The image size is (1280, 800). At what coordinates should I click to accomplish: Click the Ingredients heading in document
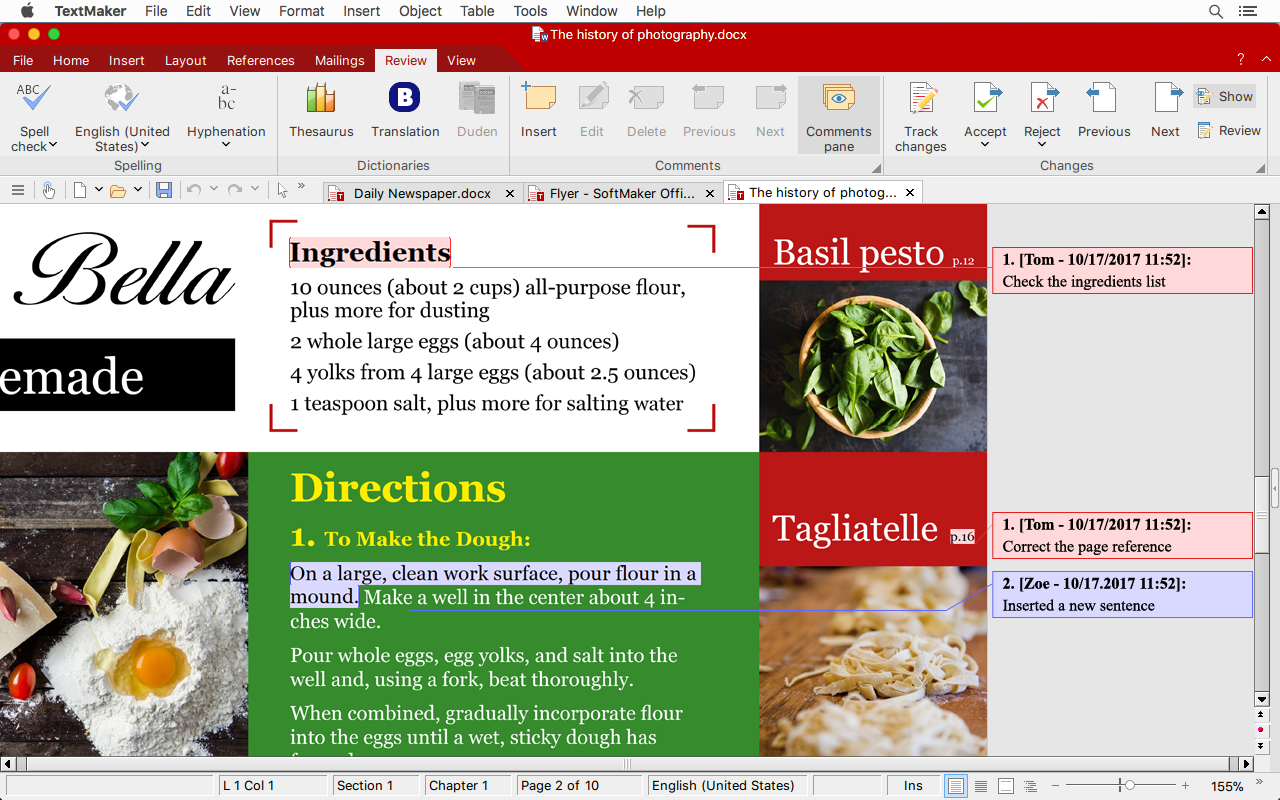coord(370,252)
